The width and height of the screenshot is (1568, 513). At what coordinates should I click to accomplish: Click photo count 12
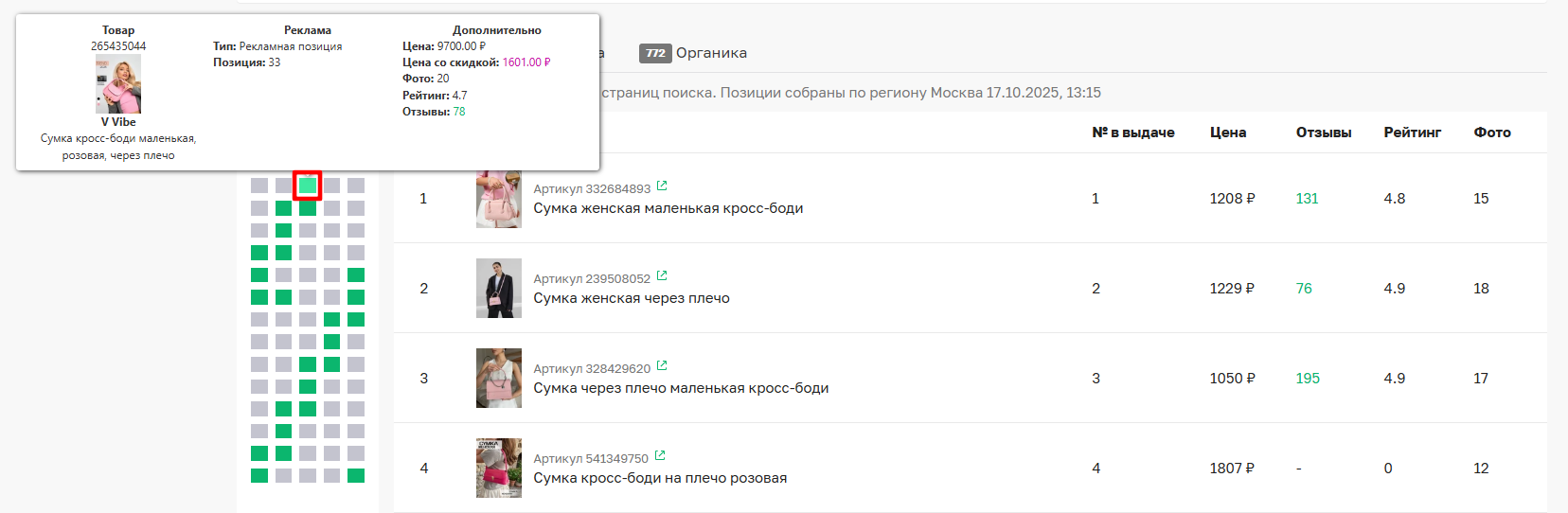tap(1481, 469)
